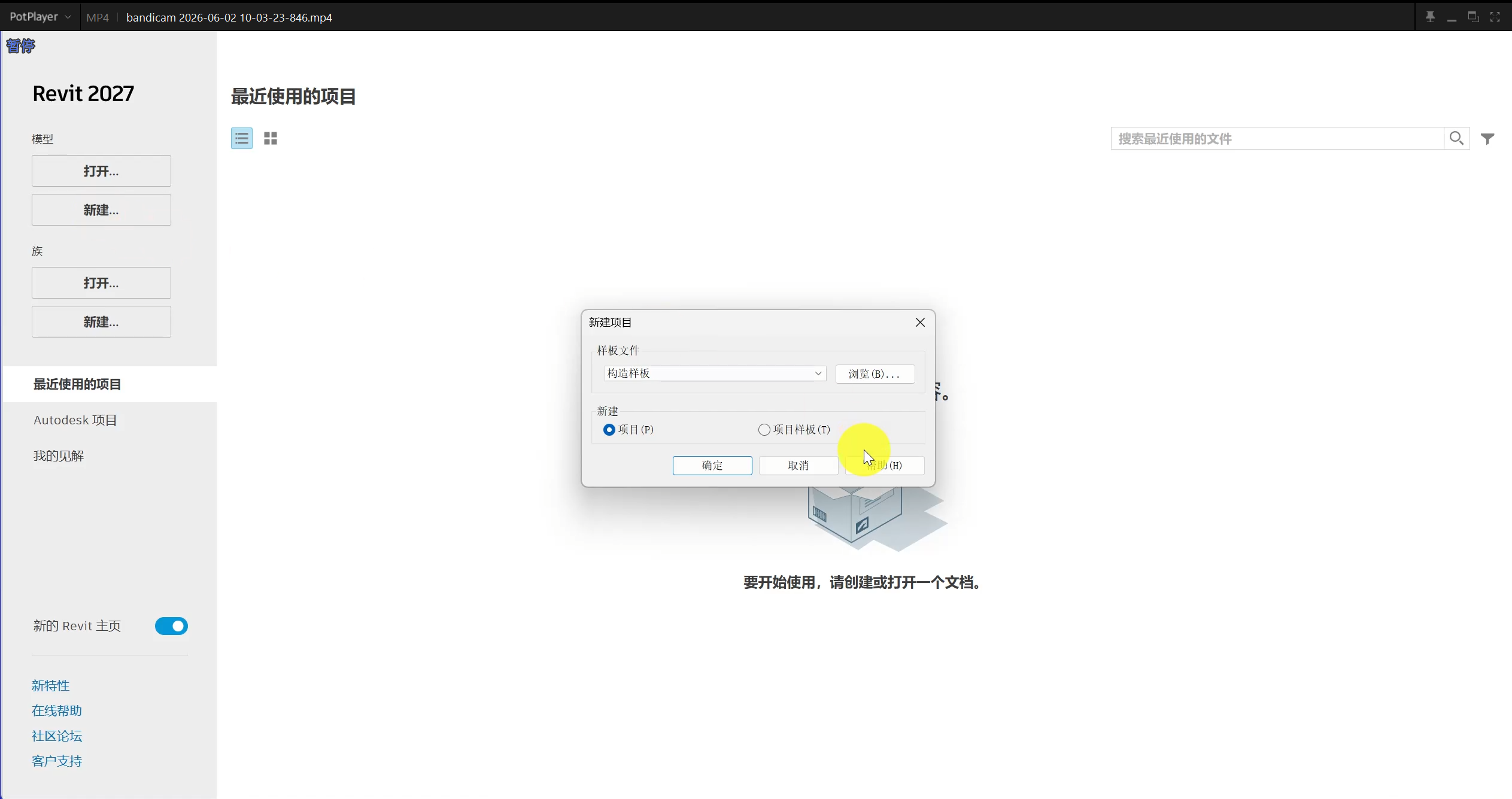
Task: Click 取消 to cancel dialog
Action: 798,466
